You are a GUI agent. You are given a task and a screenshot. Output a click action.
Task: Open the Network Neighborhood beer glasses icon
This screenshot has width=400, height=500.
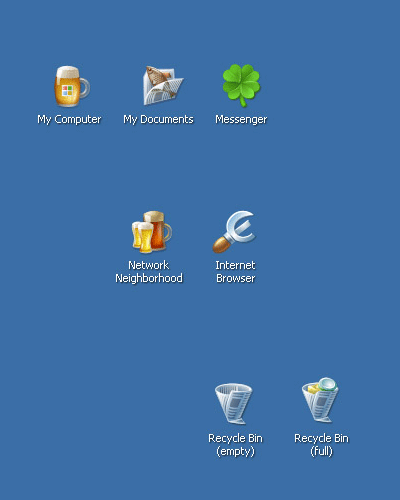point(152,231)
